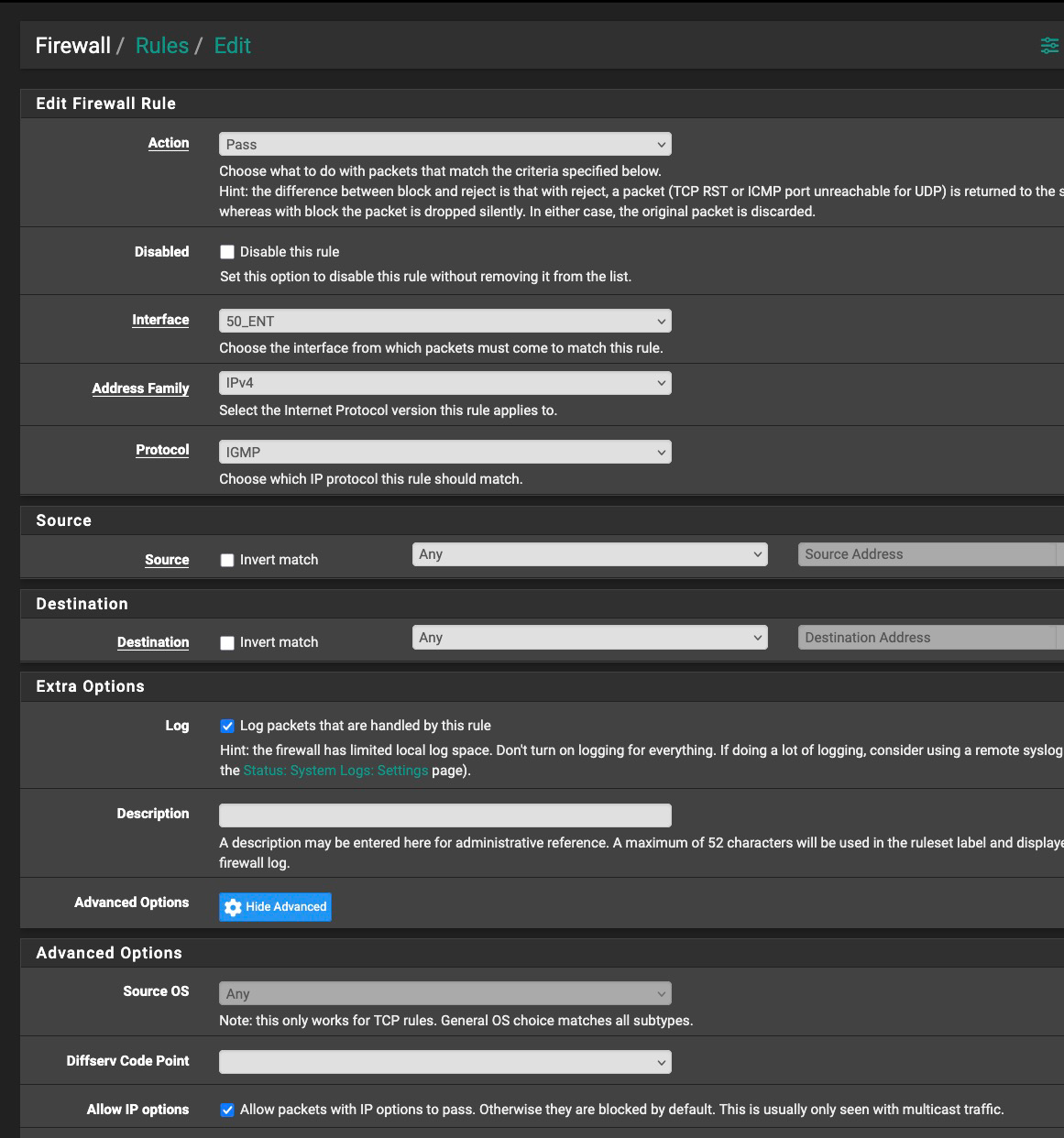
Task: Click the page settings sliders icon
Action: [1049, 46]
